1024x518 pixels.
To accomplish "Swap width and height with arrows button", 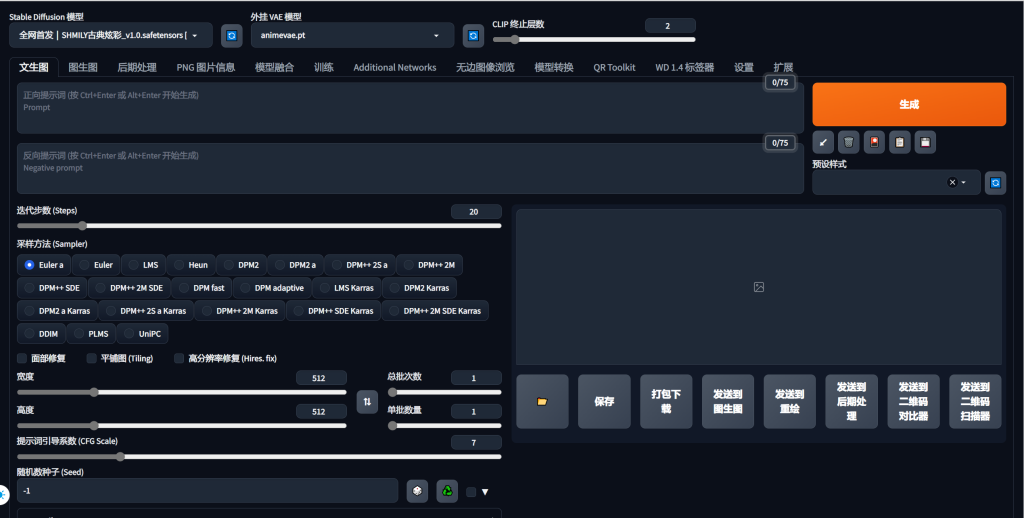I will tap(367, 402).
